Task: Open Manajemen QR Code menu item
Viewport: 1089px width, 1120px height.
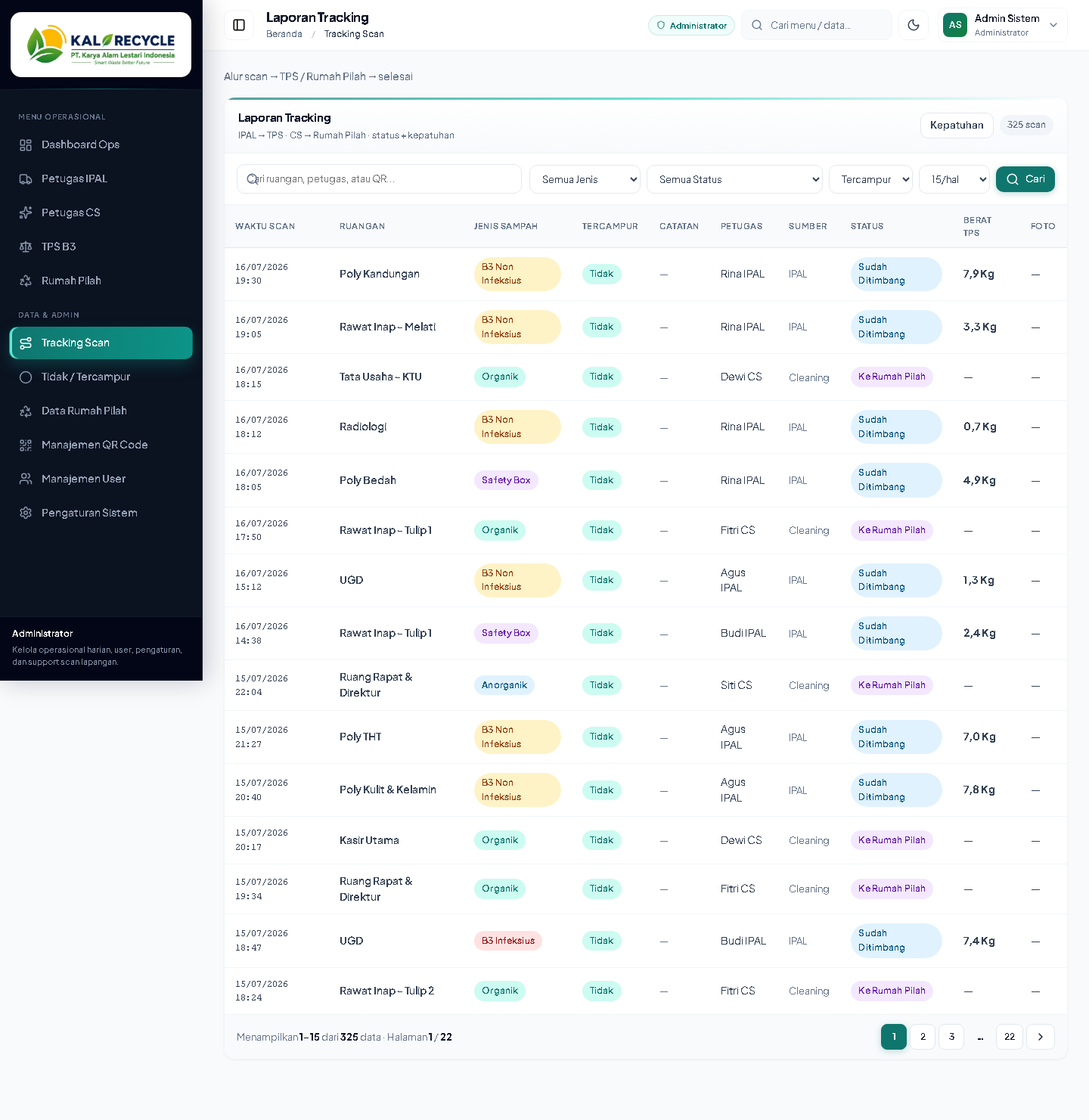Action: [x=101, y=445]
